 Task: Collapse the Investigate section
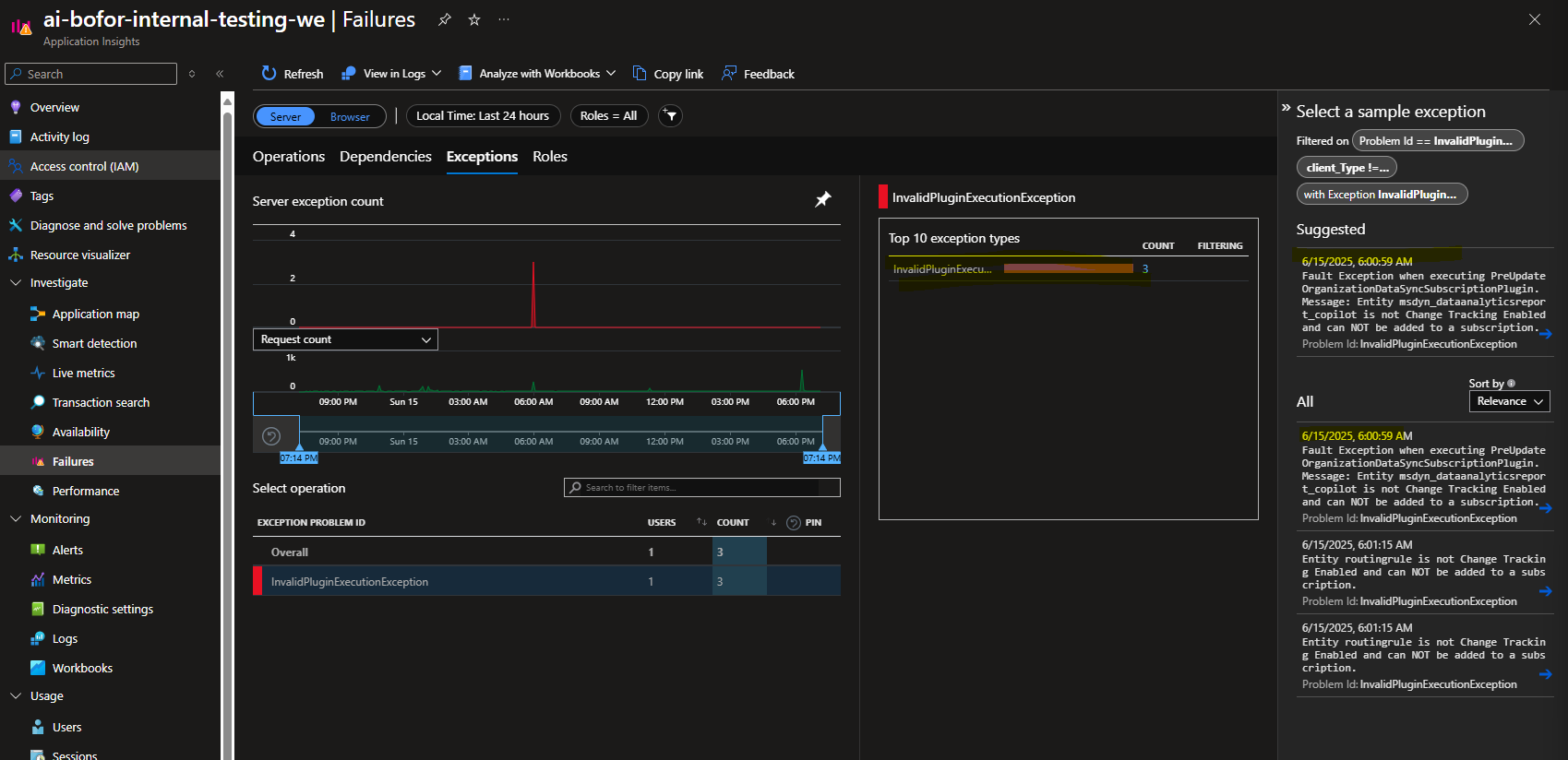click(x=16, y=283)
